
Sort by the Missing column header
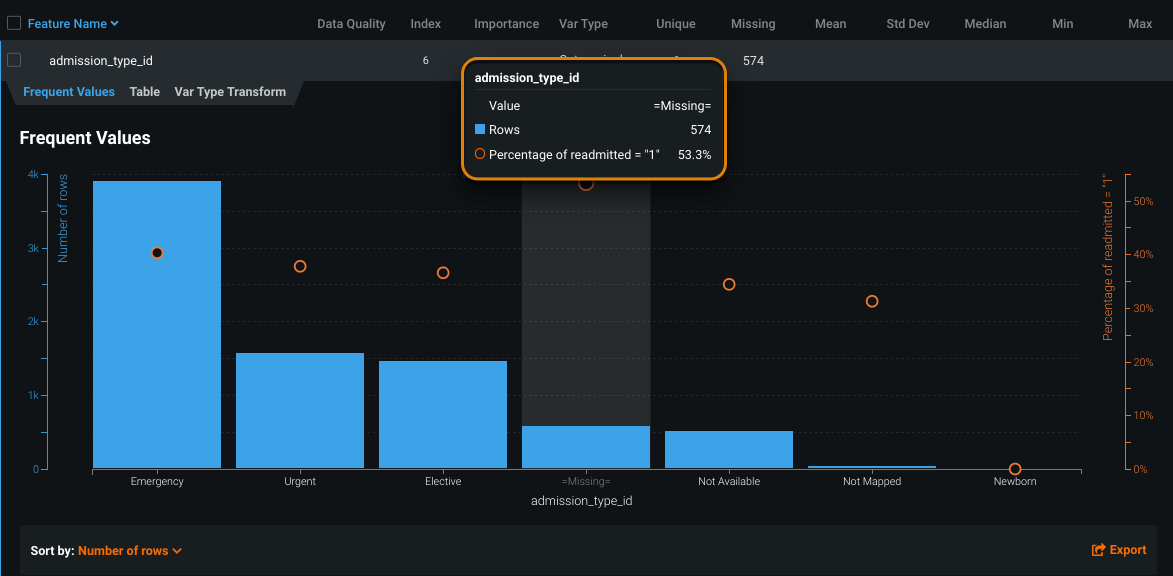pyautogui.click(x=753, y=23)
